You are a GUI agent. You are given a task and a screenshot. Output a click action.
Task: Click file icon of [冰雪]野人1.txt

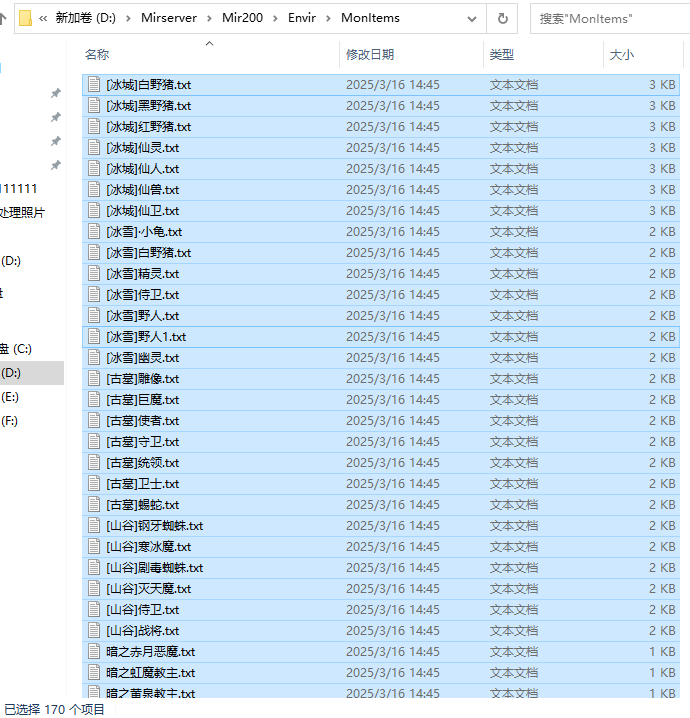94,337
